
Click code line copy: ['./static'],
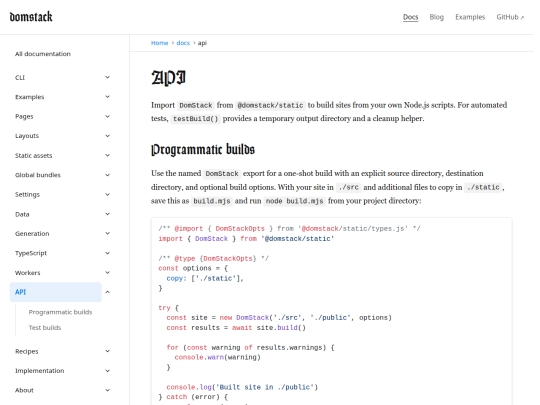coord(205,278)
